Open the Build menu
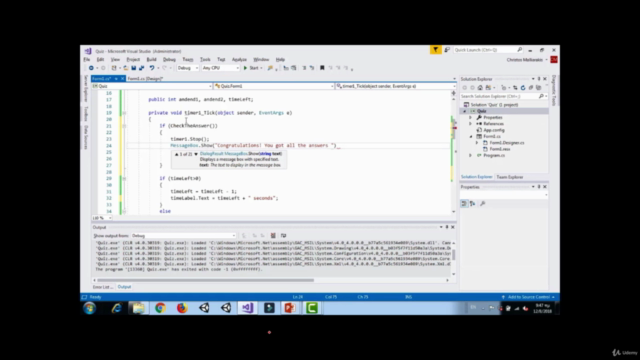The width and height of the screenshot is (640, 360). coord(151,60)
